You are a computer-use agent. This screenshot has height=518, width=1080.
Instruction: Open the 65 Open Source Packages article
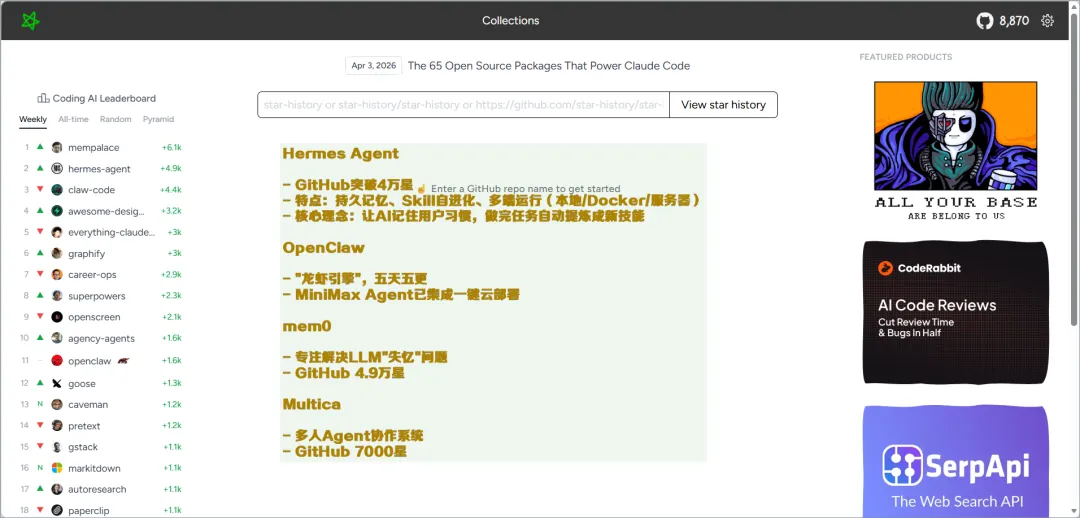pyautogui.click(x=549, y=66)
